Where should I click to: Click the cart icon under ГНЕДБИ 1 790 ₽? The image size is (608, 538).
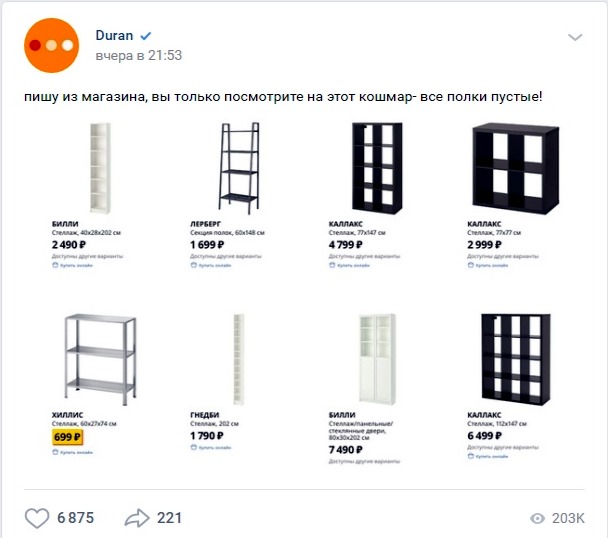pos(193,447)
